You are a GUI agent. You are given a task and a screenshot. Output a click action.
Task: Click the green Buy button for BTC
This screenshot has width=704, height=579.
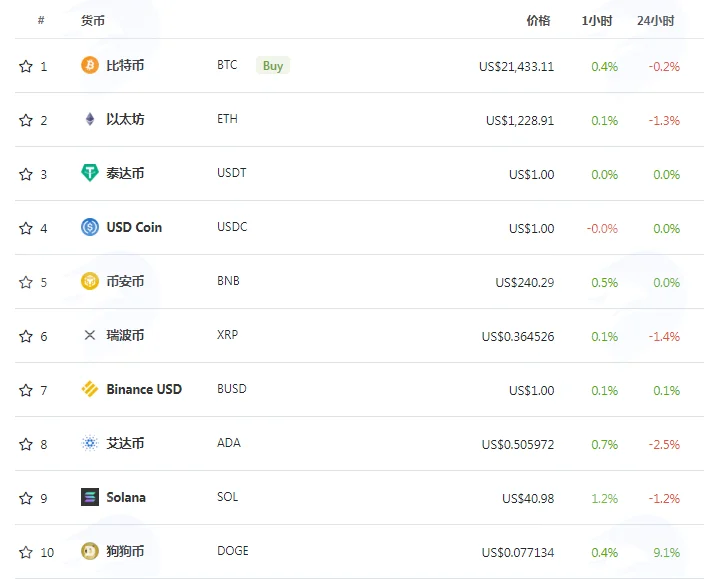pos(273,66)
